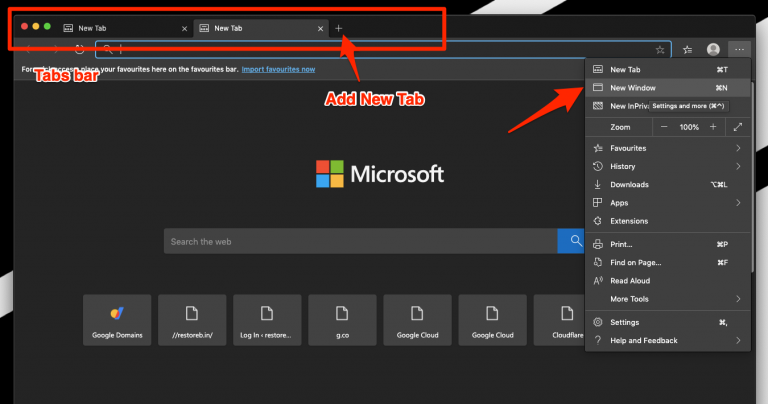Open Extensions from the menu
The image size is (768, 404).
point(668,221)
